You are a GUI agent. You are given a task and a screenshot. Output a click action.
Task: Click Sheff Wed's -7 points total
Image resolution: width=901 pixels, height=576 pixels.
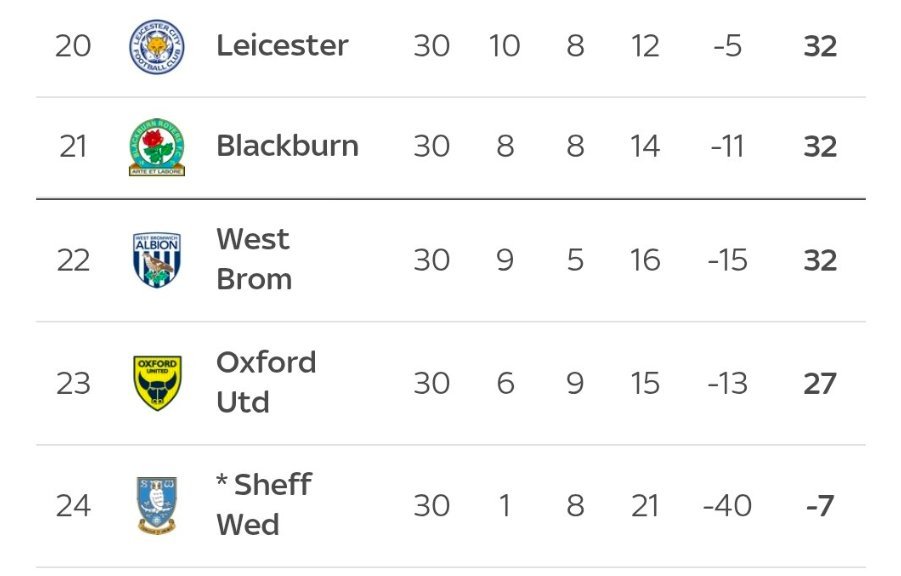pyautogui.click(x=819, y=506)
